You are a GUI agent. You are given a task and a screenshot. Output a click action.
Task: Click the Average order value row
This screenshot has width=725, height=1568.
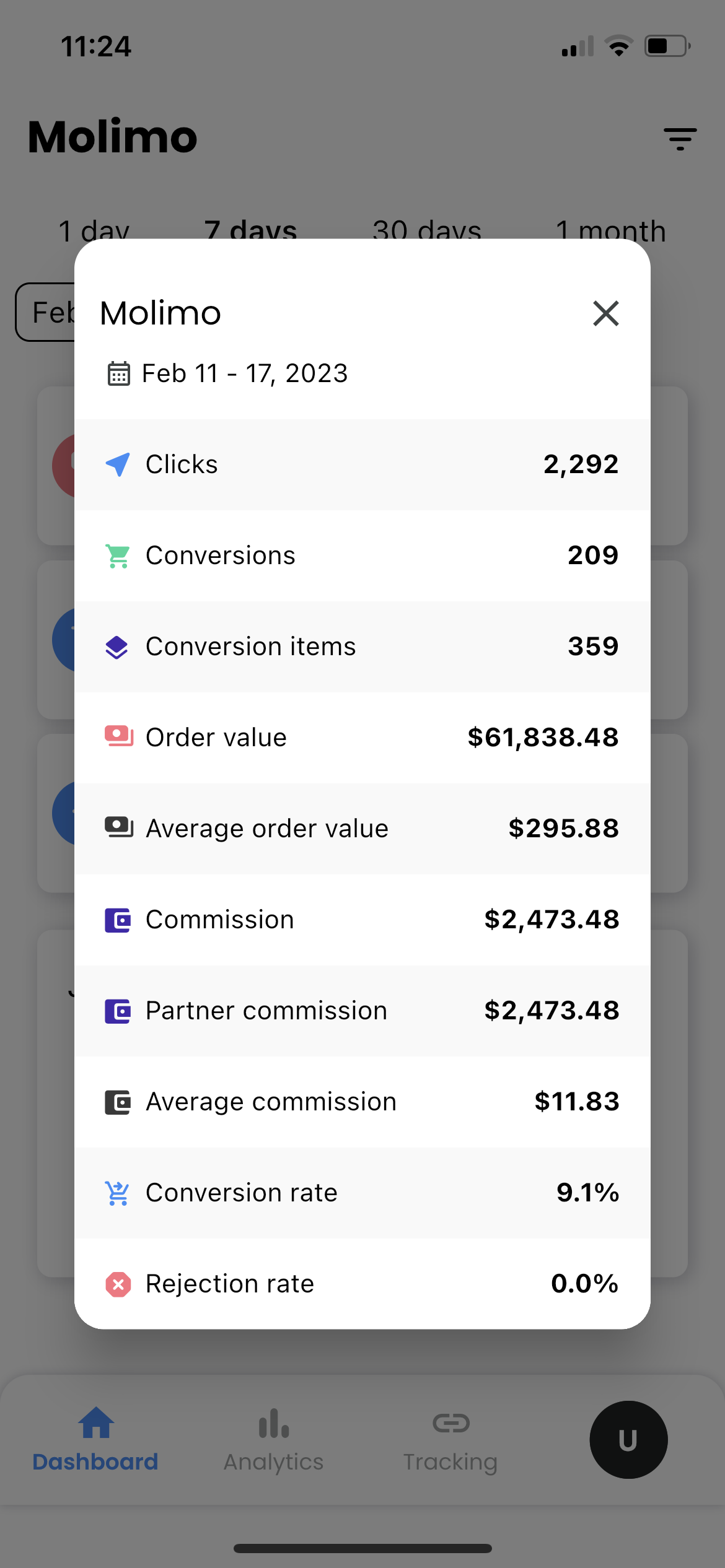pos(362,829)
